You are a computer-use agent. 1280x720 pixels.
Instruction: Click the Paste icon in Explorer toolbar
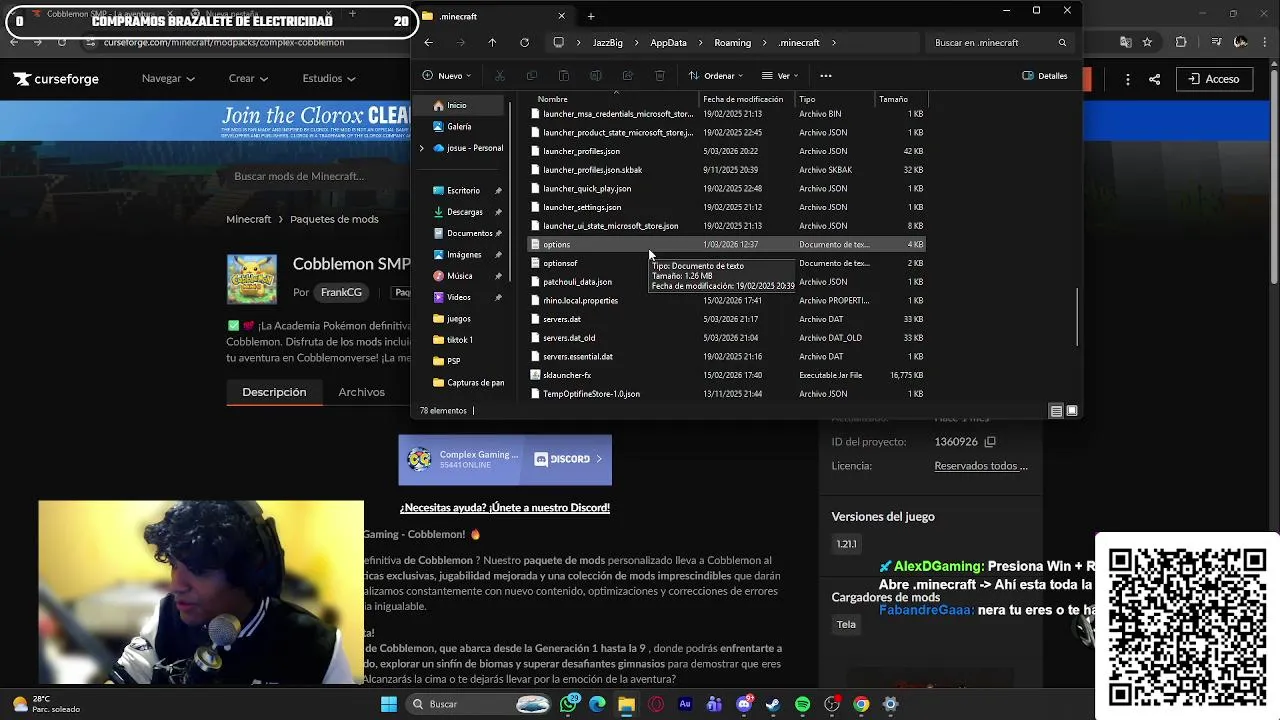564,76
